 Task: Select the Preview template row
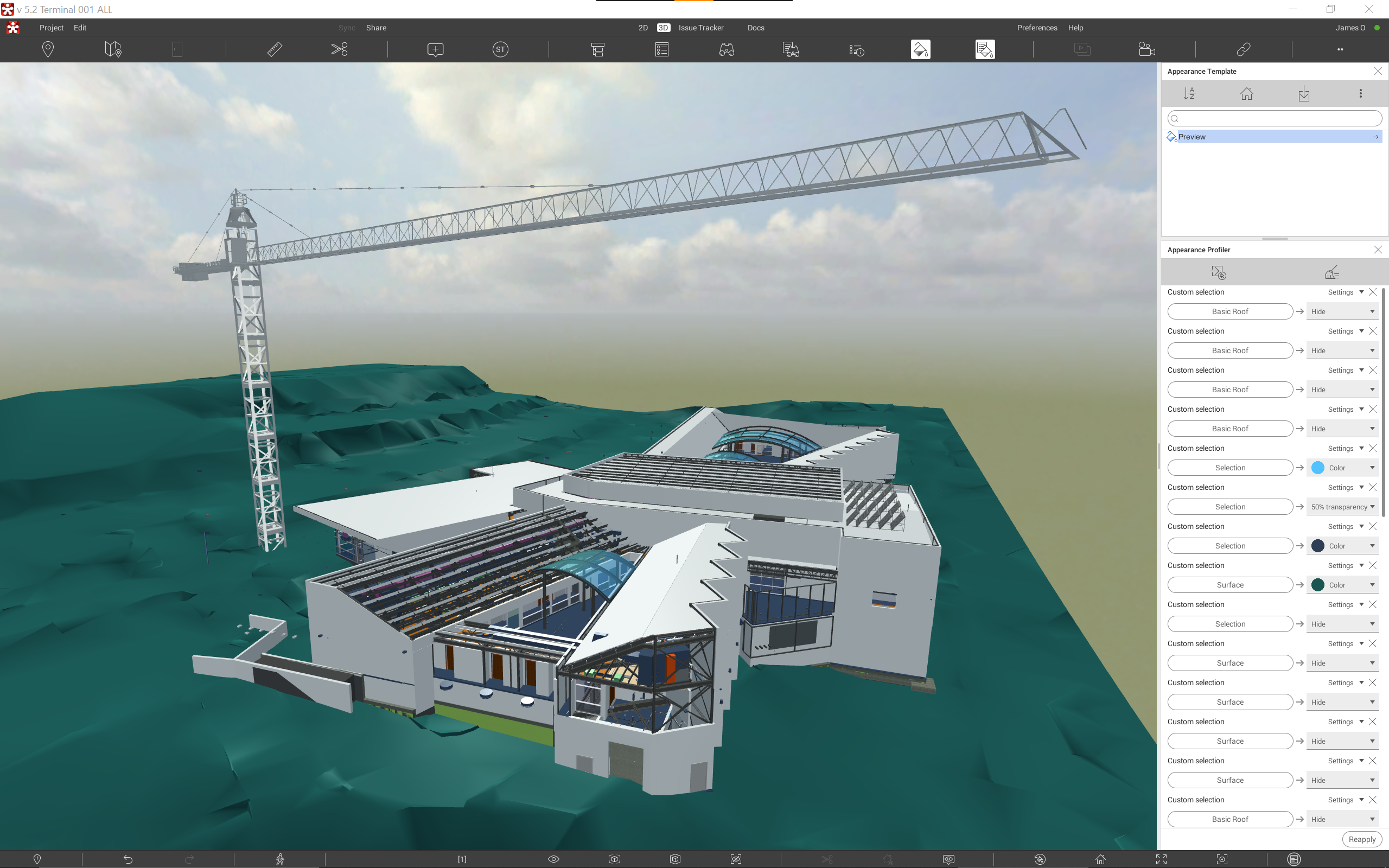click(1274, 137)
